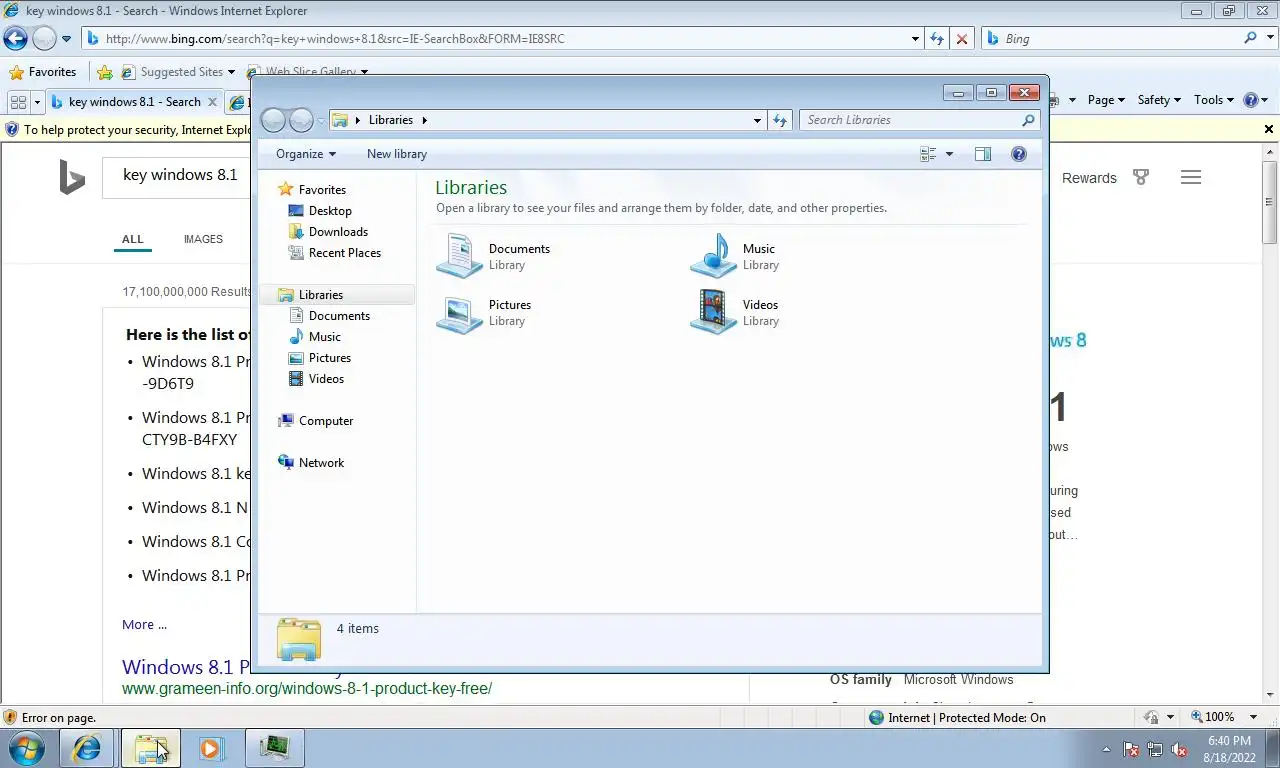Open Bing hamburger menu icon
Screen dimensions: 1280x768
click(1190, 177)
